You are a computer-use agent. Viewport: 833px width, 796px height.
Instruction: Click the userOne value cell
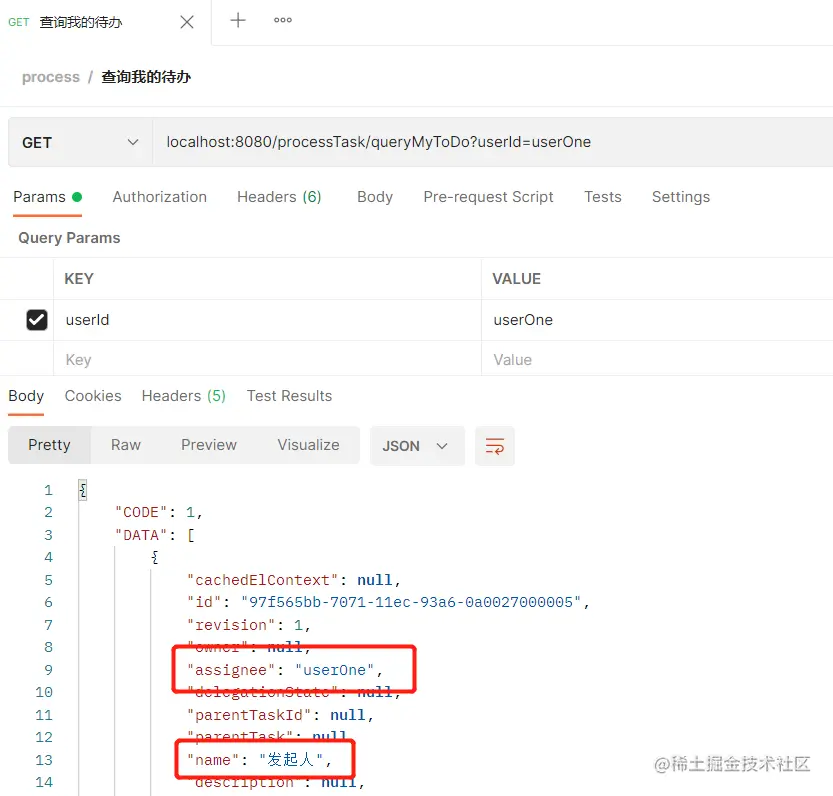(657, 320)
